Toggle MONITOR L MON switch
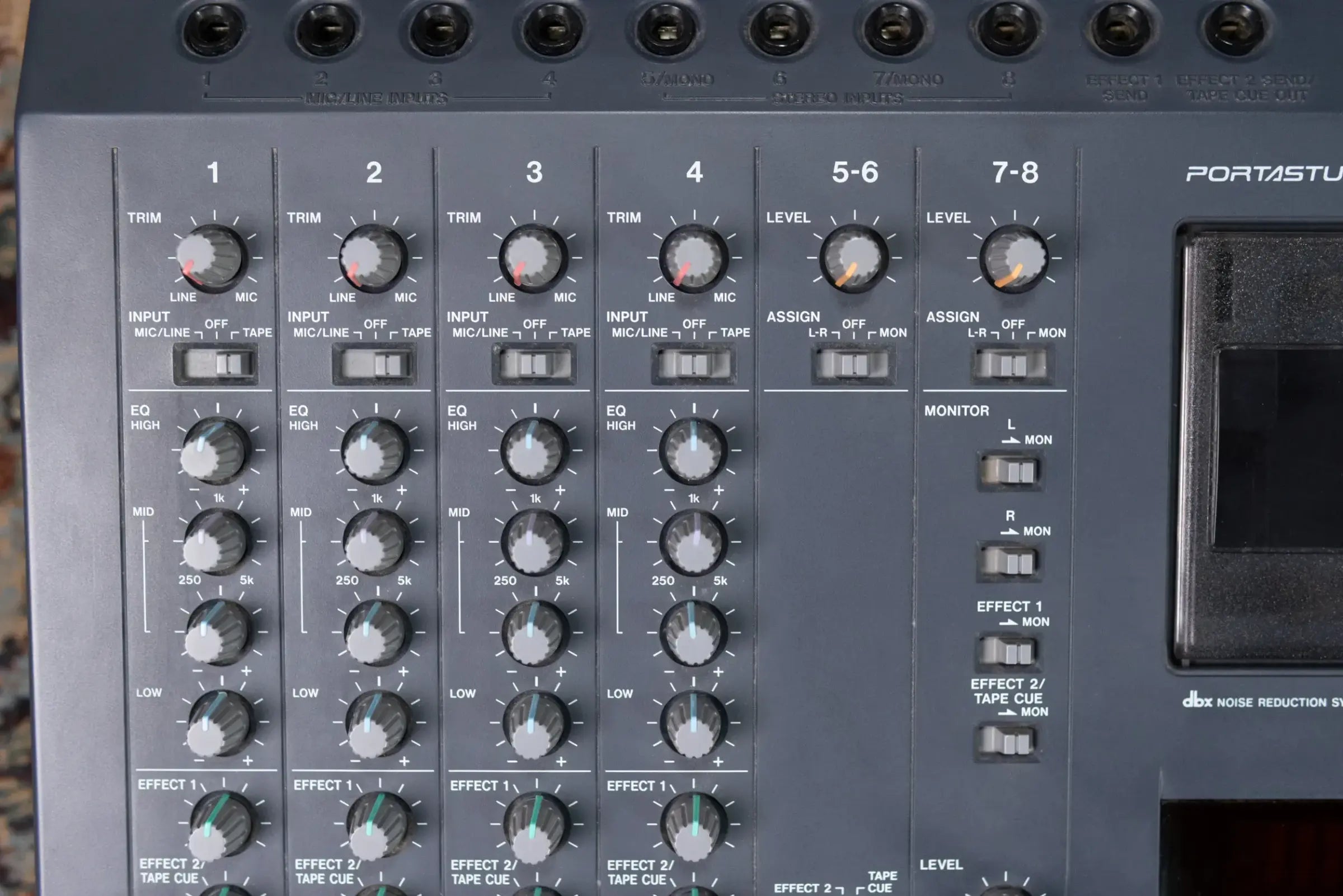Image resolution: width=1343 pixels, height=896 pixels. click(x=1010, y=471)
